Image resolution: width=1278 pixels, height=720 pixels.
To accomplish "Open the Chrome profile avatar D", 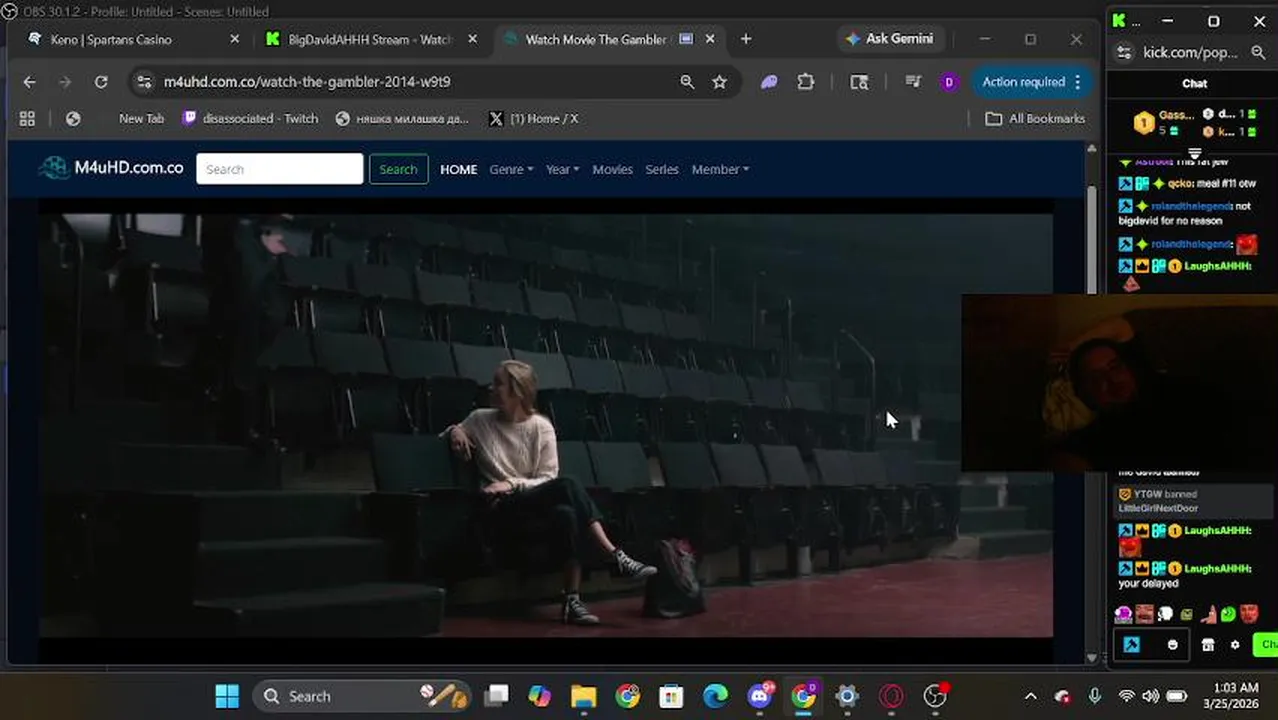I will [949, 82].
